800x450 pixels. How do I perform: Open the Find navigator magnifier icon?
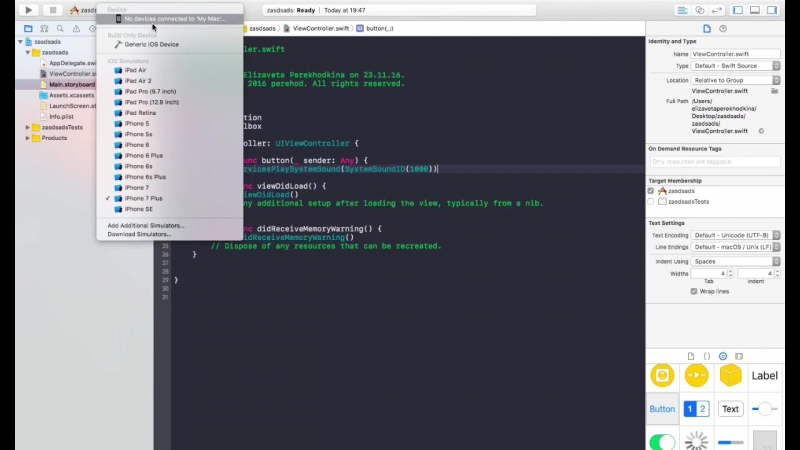coord(61,29)
